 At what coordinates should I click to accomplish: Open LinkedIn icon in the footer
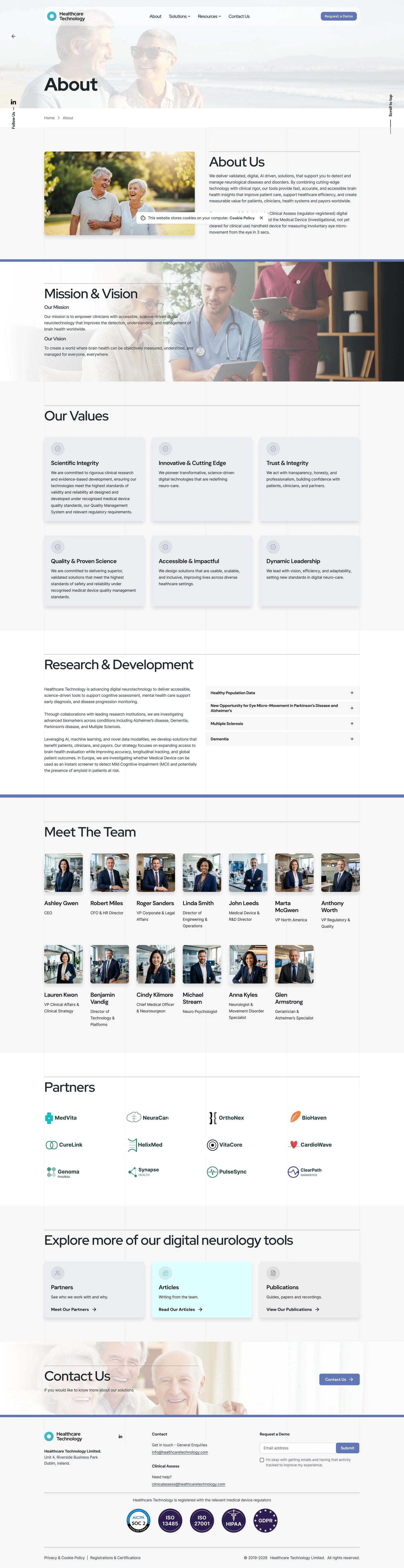pyautogui.click(x=121, y=1437)
